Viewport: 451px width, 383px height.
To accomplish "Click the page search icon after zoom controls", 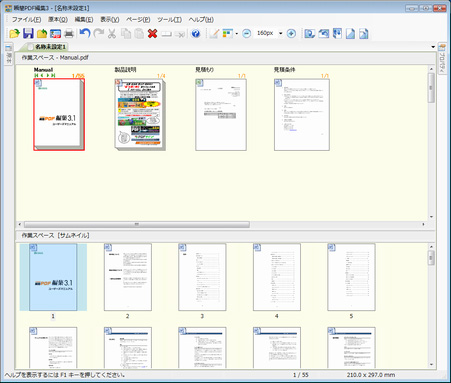I will coord(310,33).
